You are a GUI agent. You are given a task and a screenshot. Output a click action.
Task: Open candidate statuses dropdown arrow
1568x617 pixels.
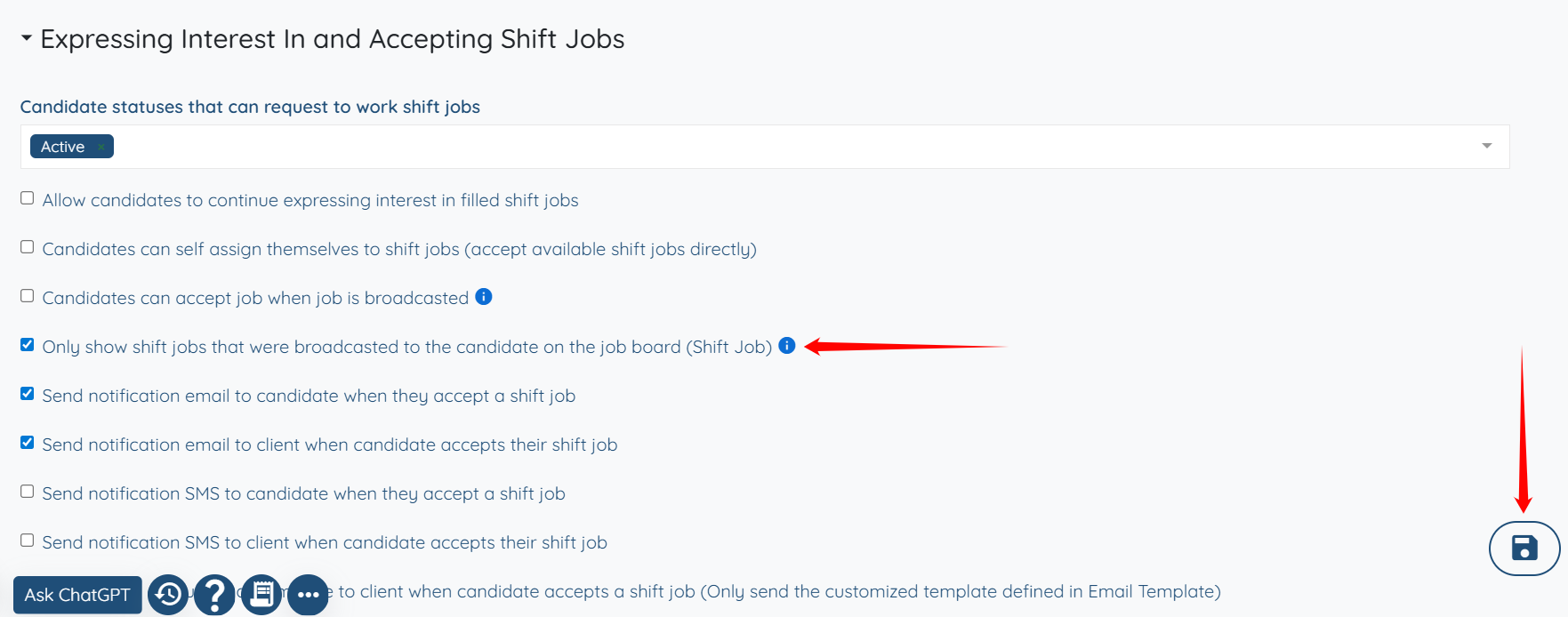(1486, 147)
